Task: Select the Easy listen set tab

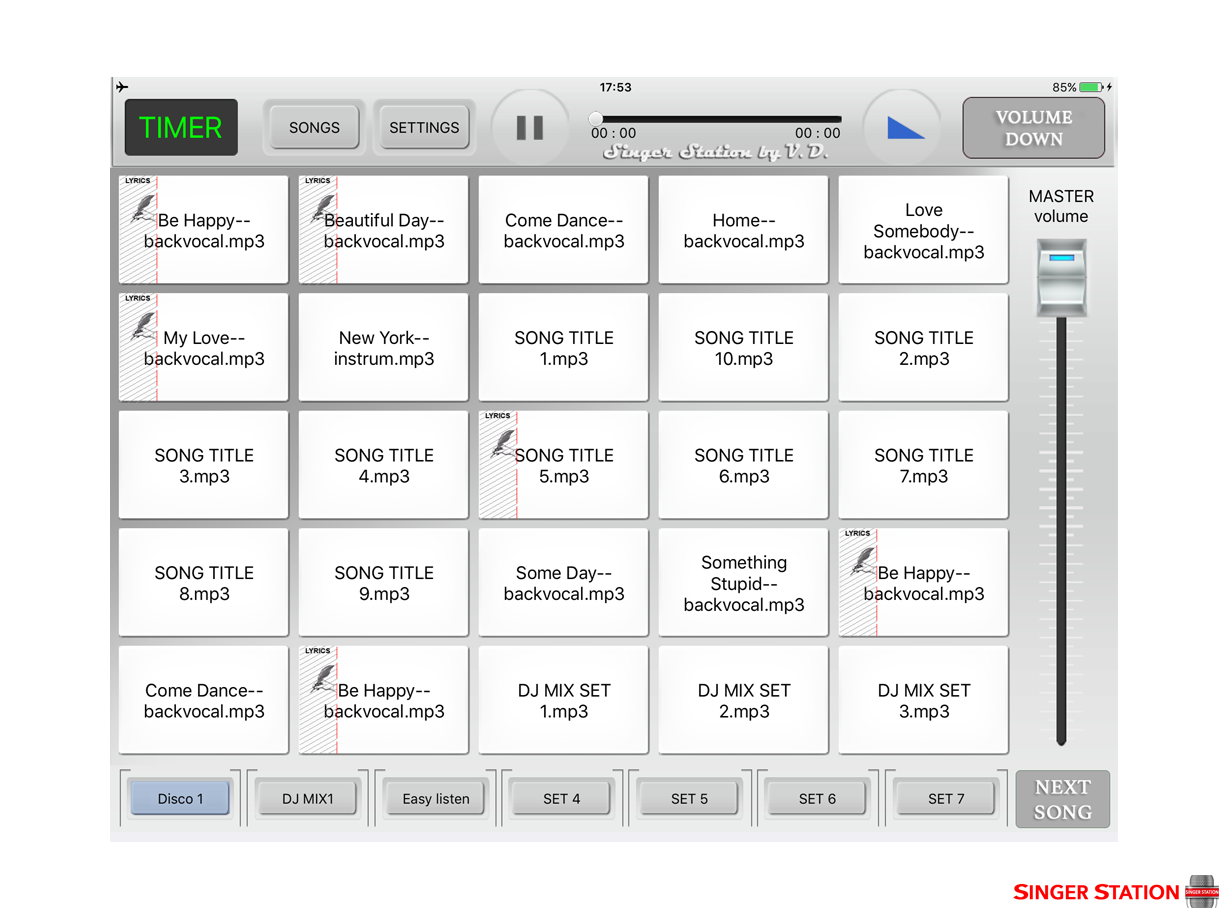Action: click(x=436, y=799)
